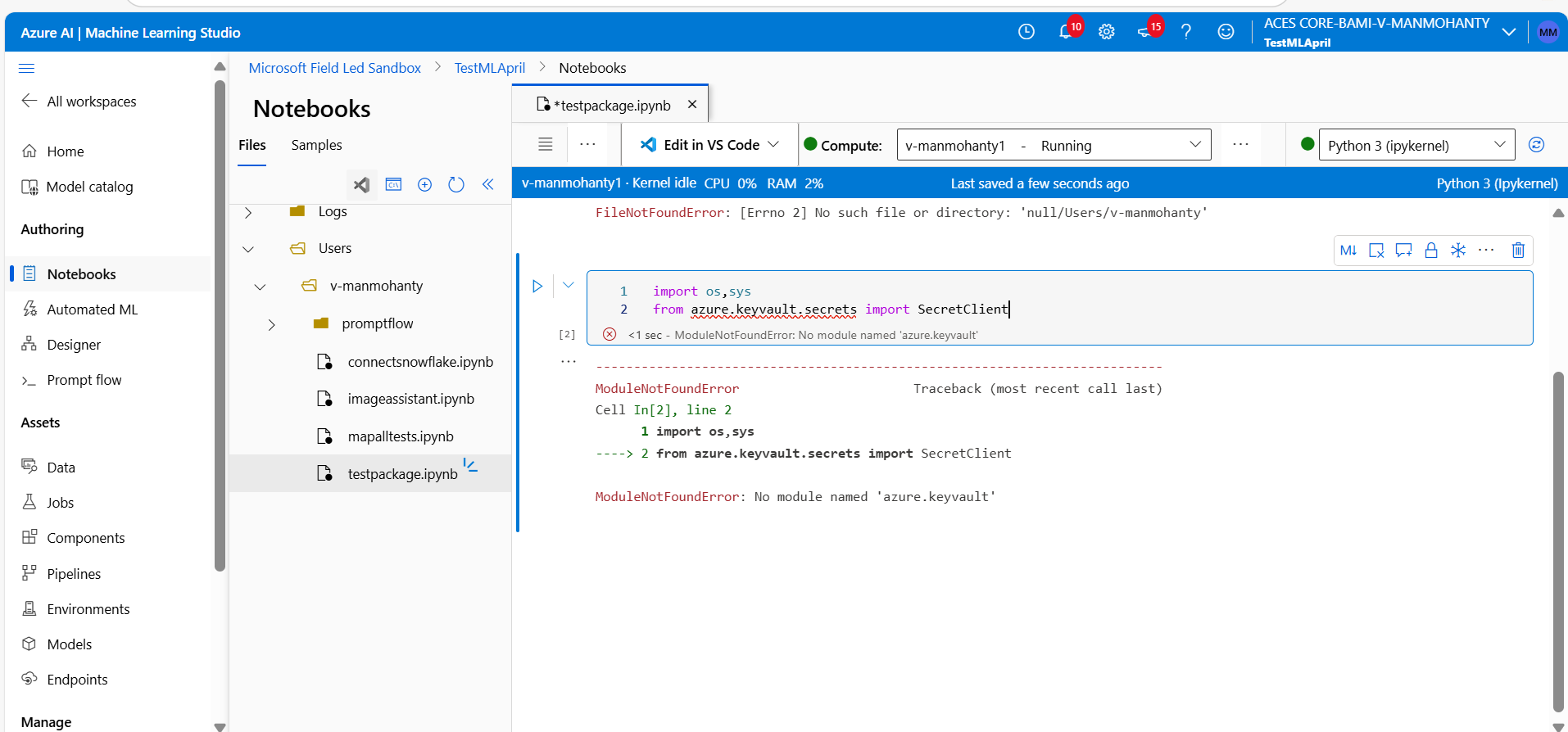1568x732 pixels.
Task: Follow the TestMLApril breadcrumb link
Action: (490, 68)
